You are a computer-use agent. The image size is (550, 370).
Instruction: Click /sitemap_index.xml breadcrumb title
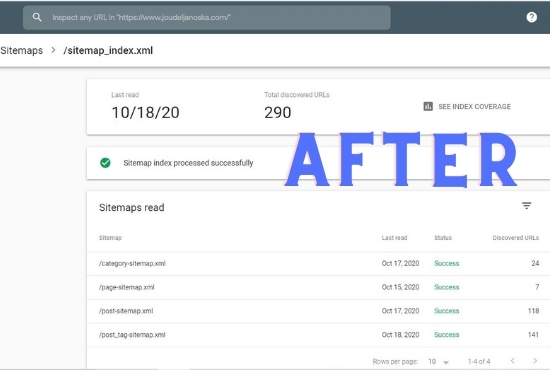click(x=108, y=51)
